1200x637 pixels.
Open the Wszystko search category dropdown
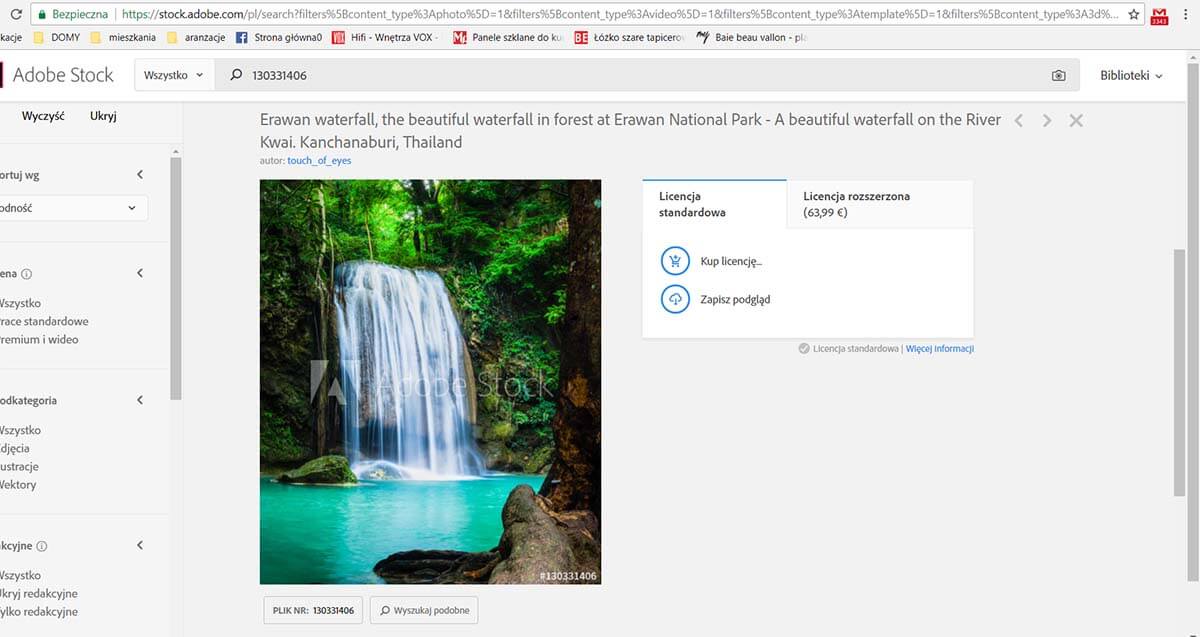(x=174, y=75)
